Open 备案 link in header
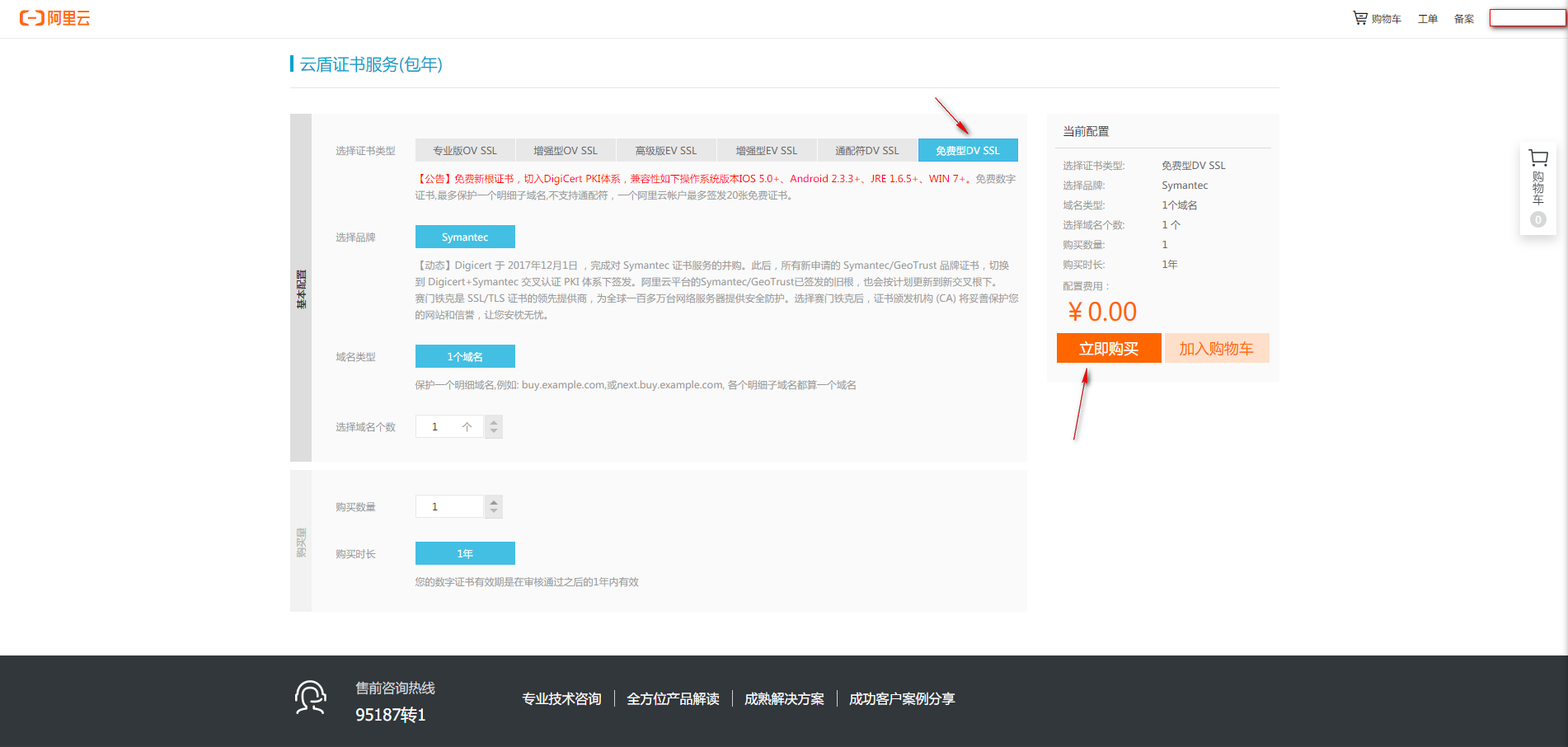This screenshot has width=1568, height=747. coord(1464,18)
